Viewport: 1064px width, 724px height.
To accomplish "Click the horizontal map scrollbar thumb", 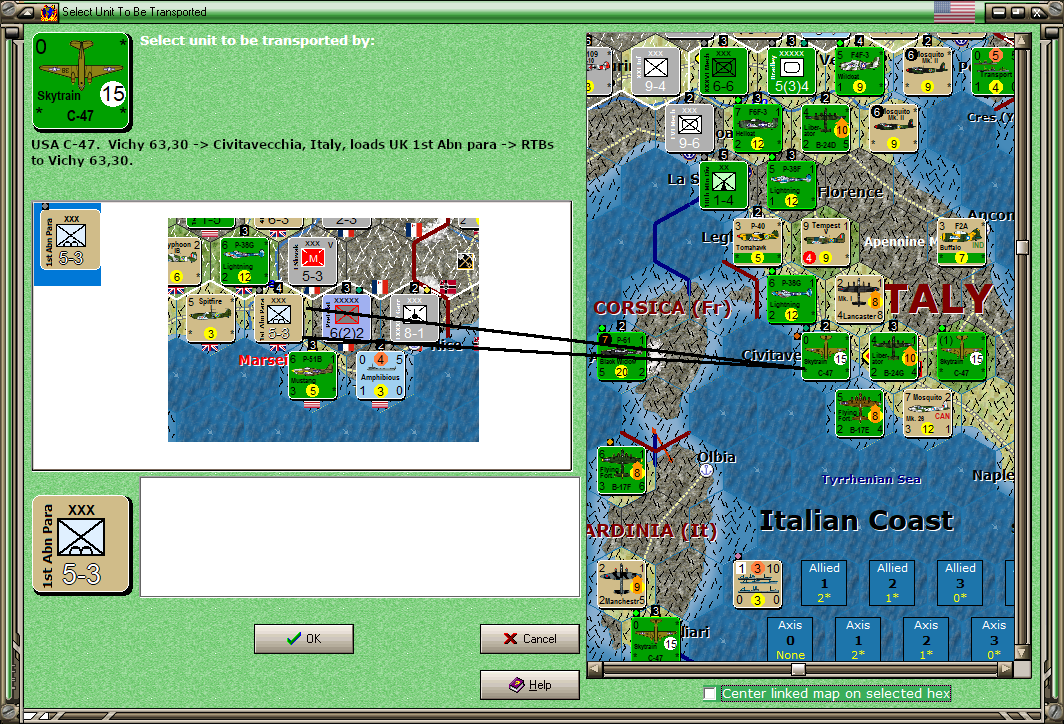I will click(x=799, y=670).
